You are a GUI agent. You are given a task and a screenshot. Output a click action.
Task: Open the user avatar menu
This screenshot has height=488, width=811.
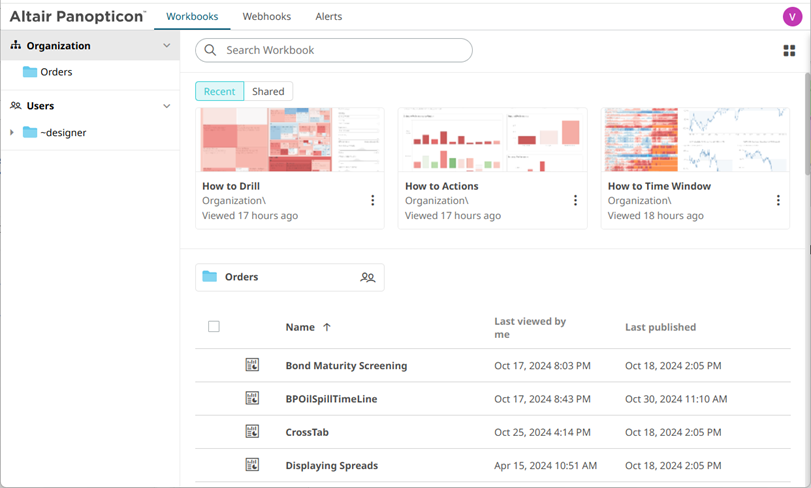click(792, 16)
